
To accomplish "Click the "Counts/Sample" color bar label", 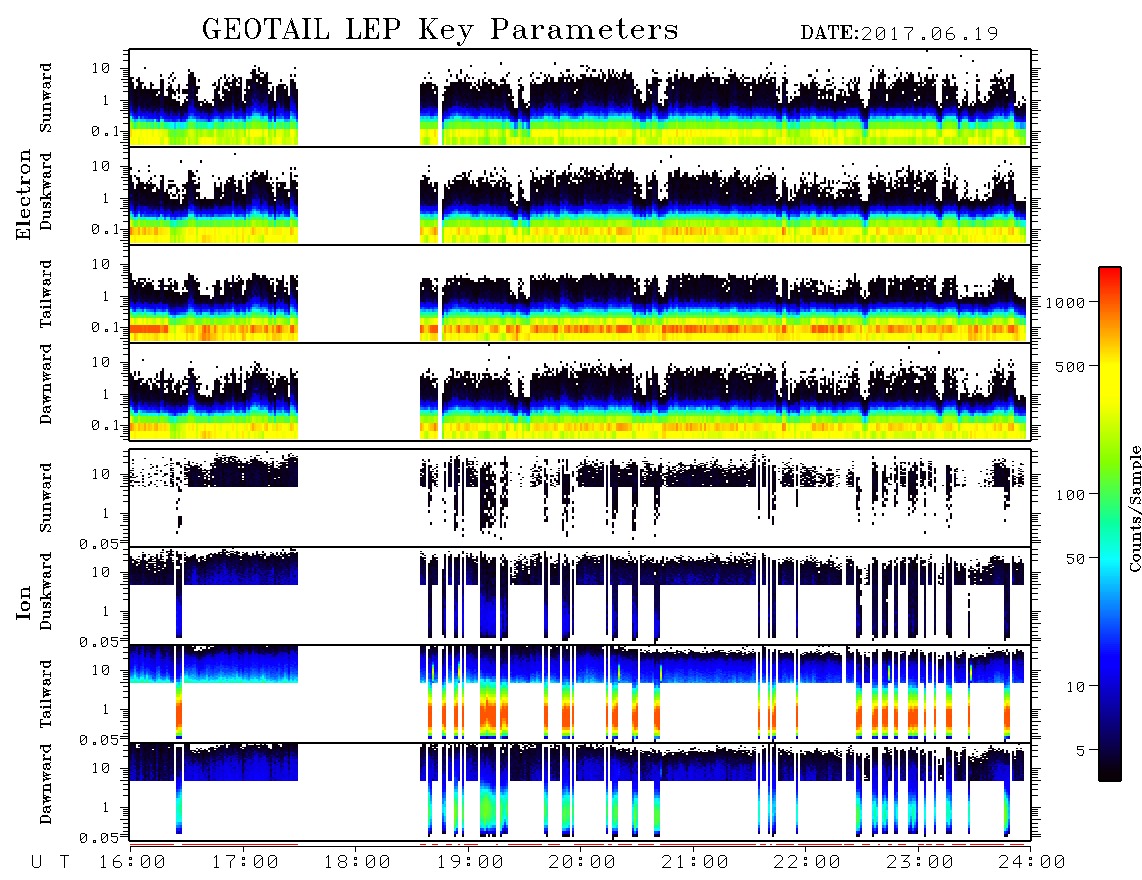I will coord(1134,509).
